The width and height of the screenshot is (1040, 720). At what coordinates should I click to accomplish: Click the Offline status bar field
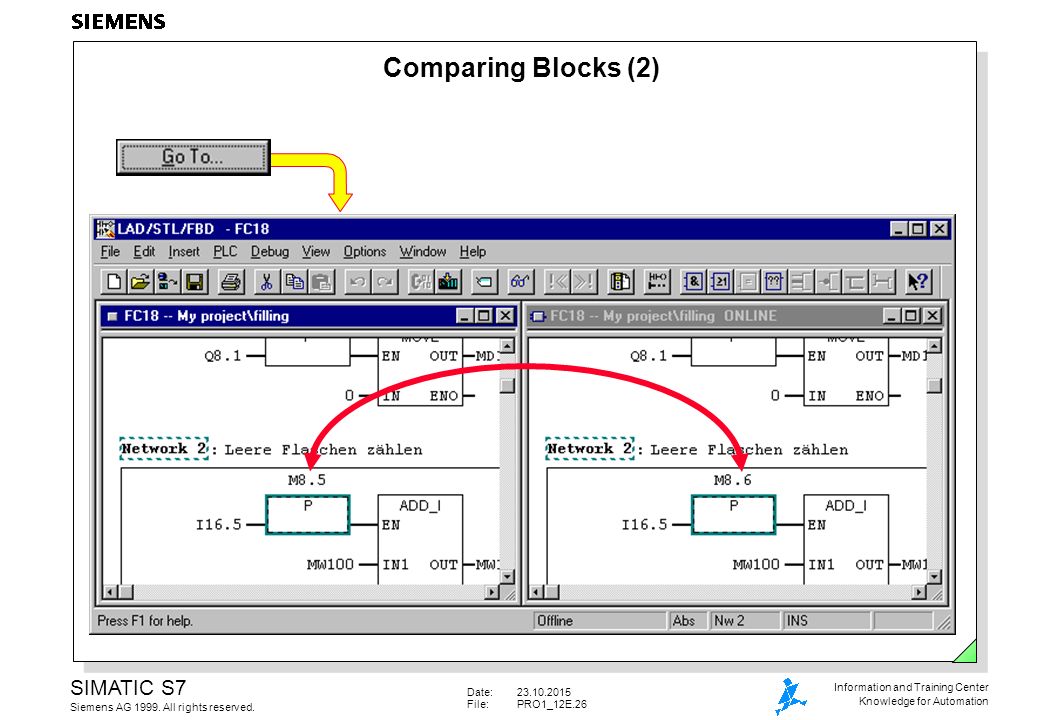point(599,621)
